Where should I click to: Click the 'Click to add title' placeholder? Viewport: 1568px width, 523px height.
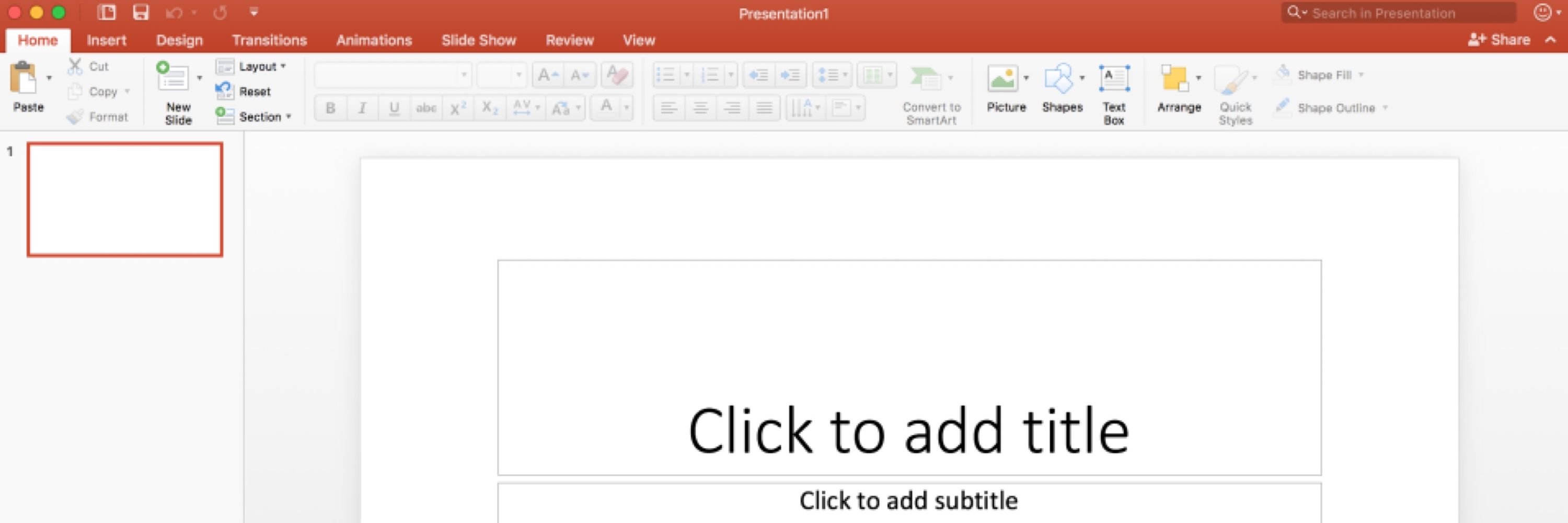click(x=909, y=368)
